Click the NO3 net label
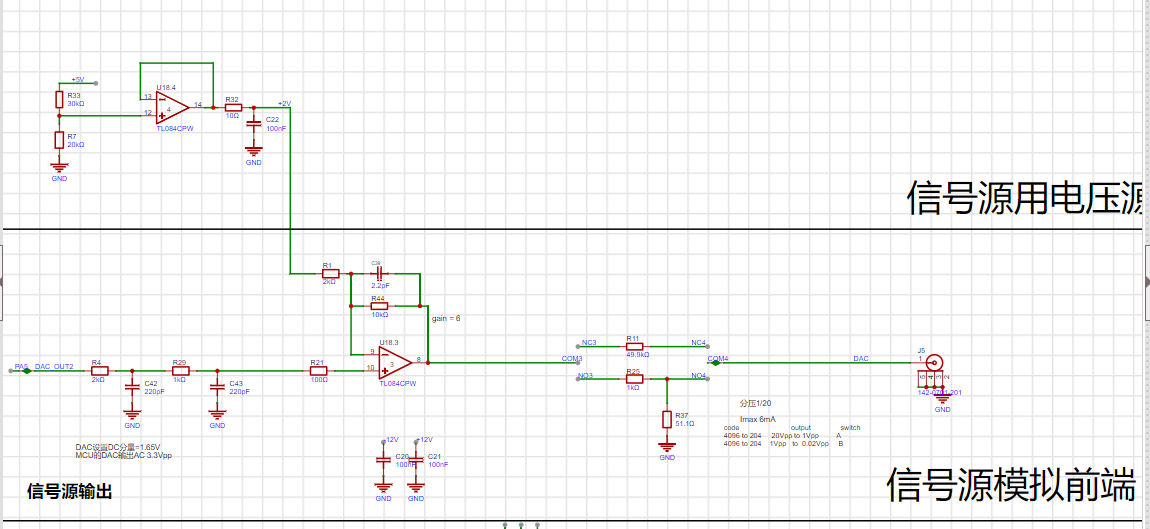This screenshot has width=1150, height=529. click(586, 376)
